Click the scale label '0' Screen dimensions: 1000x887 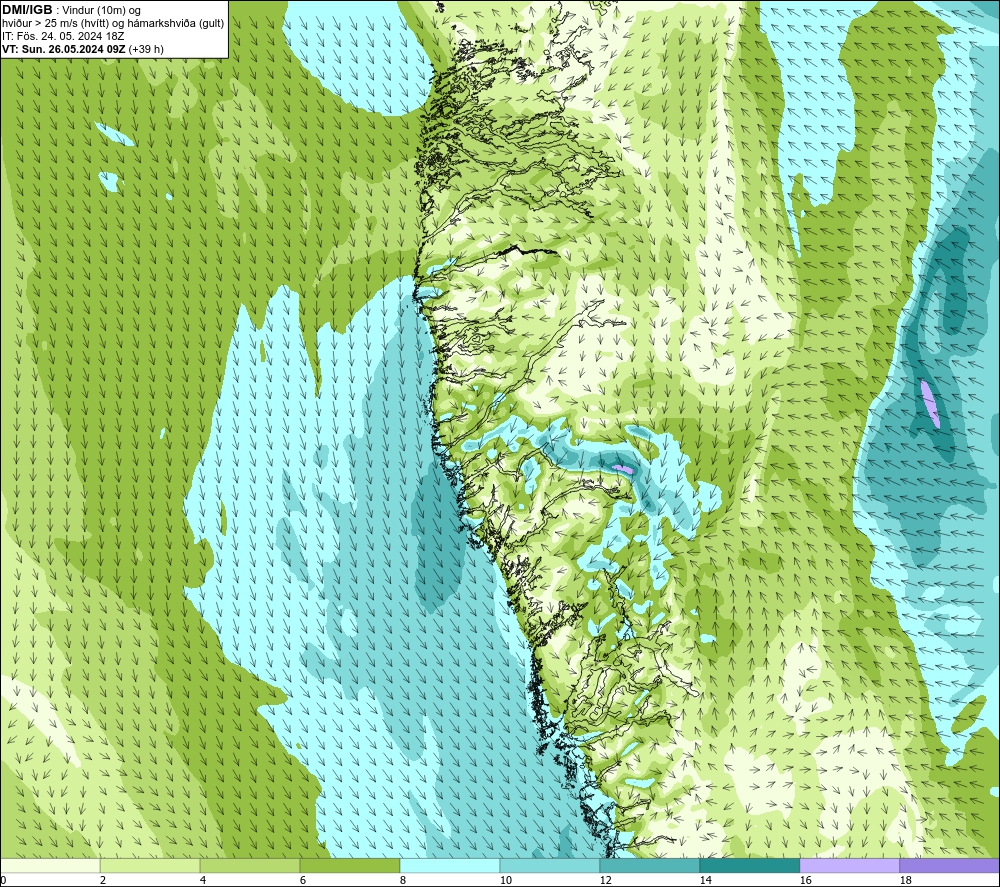pos(4,881)
